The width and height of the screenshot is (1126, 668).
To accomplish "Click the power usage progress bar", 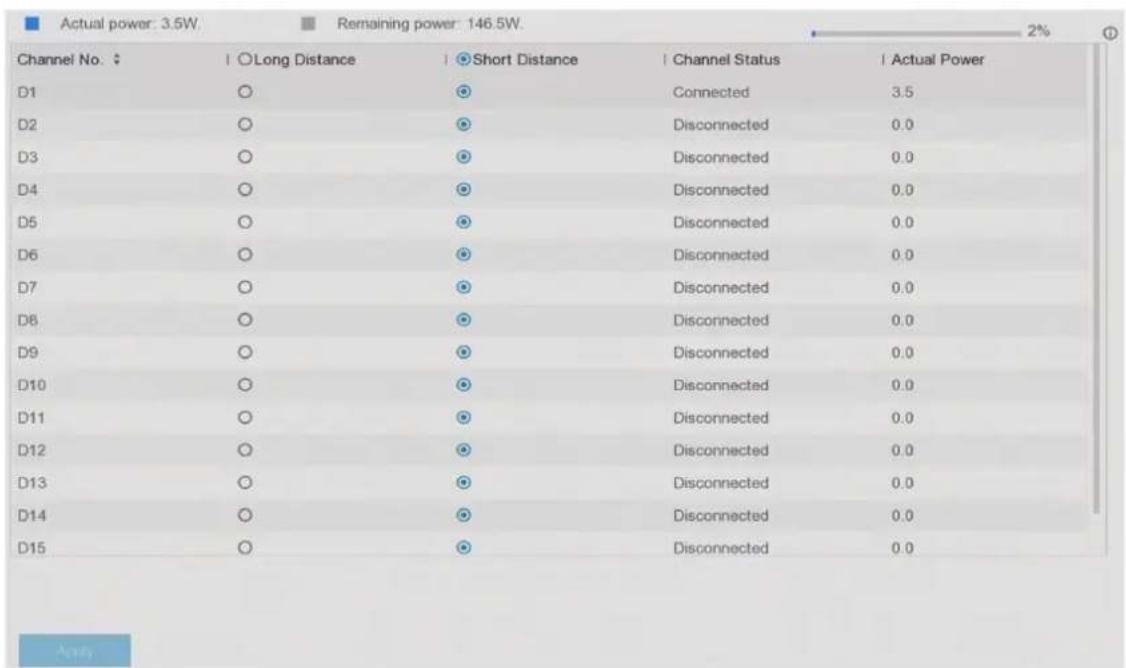I will click(x=916, y=33).
